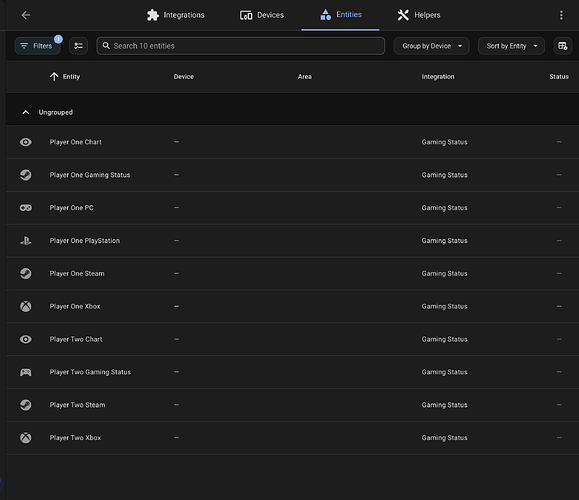Switch to the Integrations tab
This screenshot has width=579, height=500.
(x=175, y=15)
